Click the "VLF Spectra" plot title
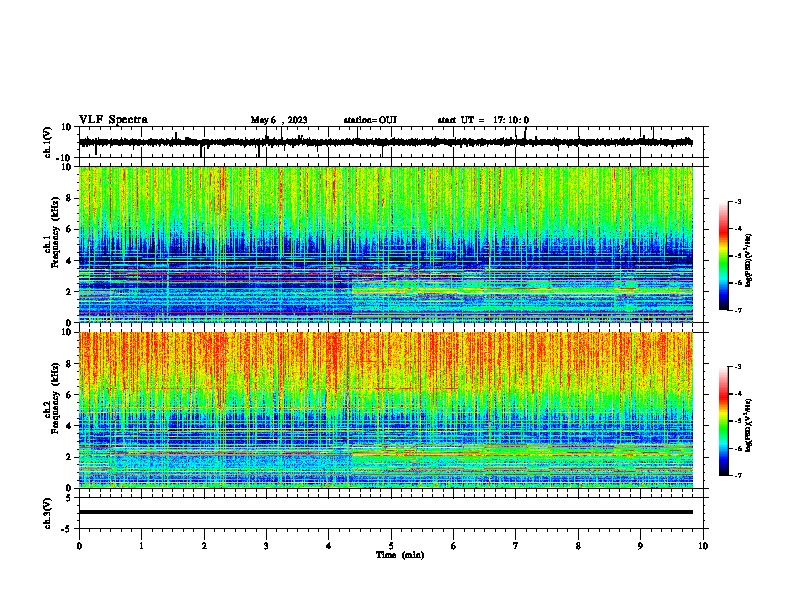 pos(113,120)
